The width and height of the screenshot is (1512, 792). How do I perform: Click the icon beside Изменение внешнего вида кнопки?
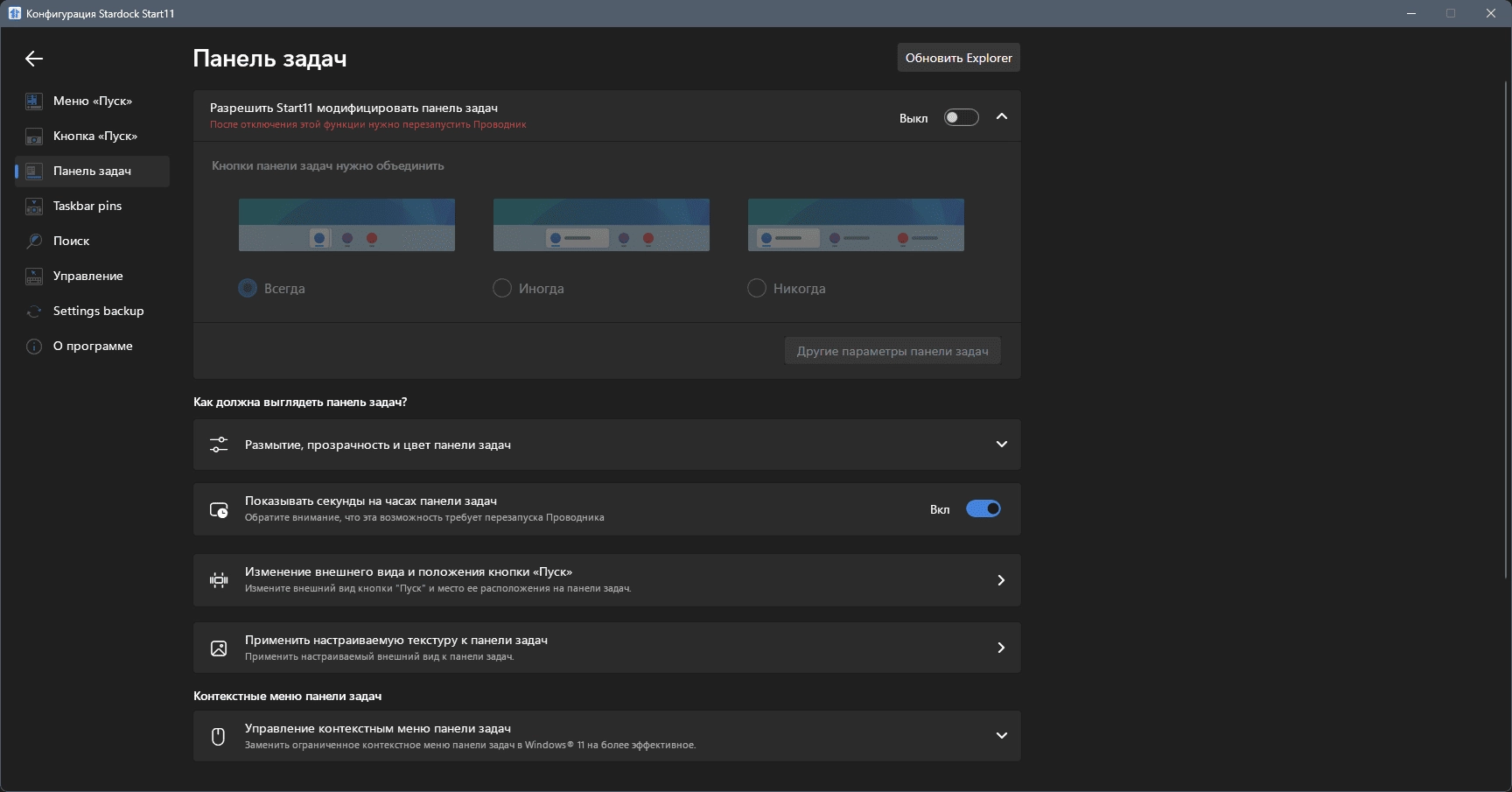point(219,579)
